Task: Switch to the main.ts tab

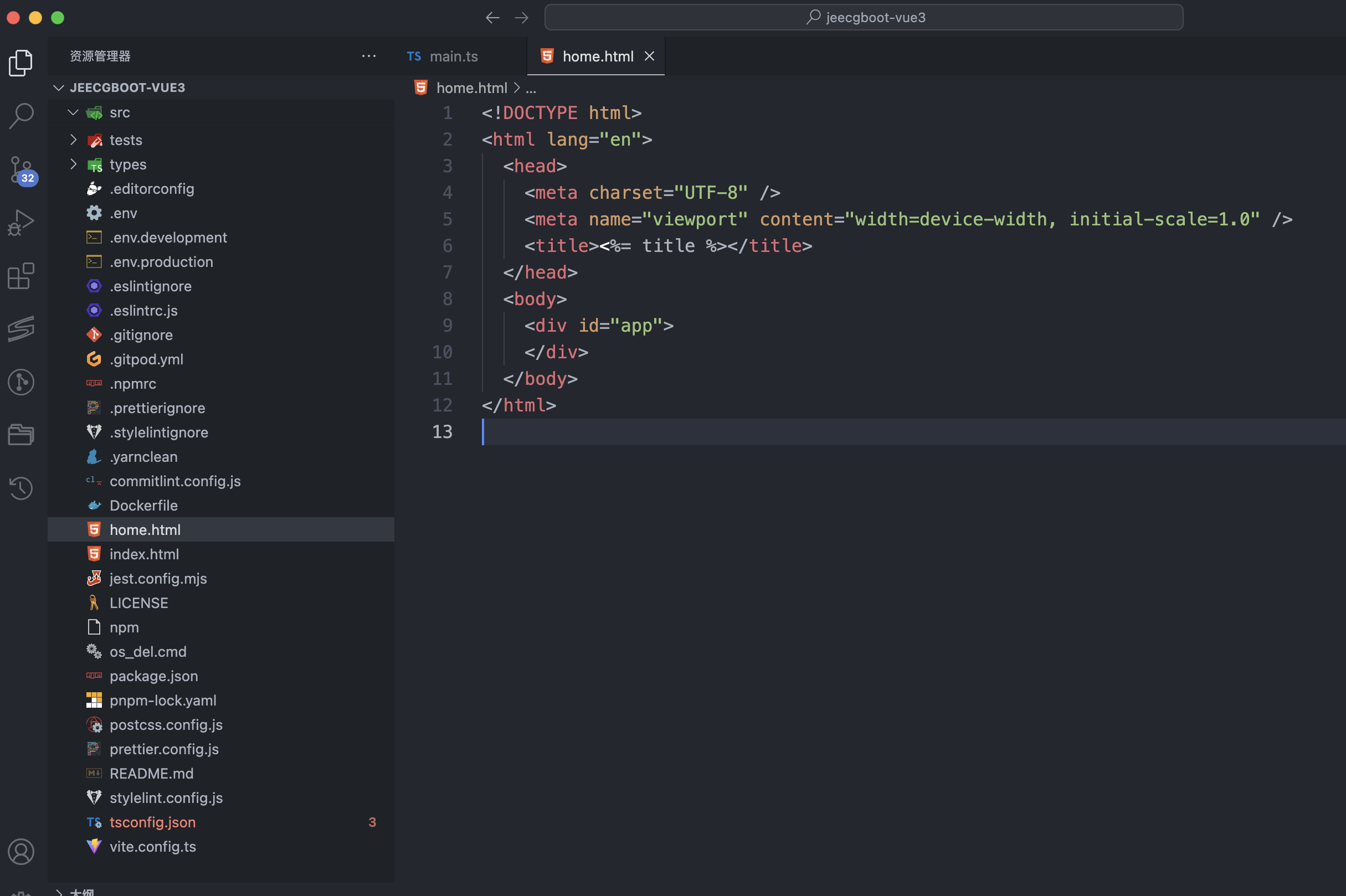Action: 453,56
